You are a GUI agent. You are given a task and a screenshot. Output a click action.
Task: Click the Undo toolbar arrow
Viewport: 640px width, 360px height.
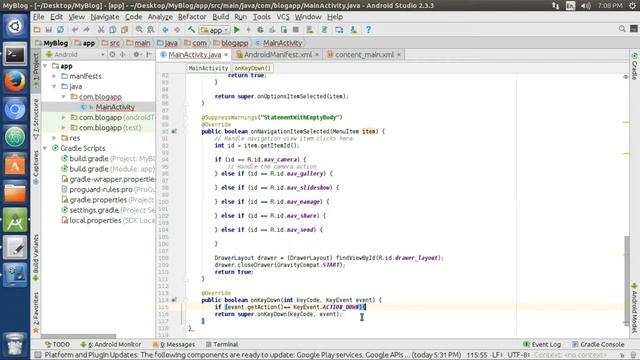pyautogui.click(x=75, y=30)
